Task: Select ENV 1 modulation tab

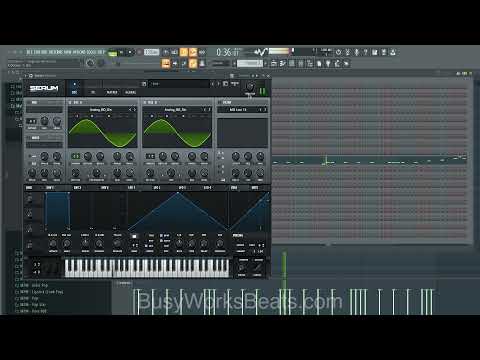Action: click(50, 188)
